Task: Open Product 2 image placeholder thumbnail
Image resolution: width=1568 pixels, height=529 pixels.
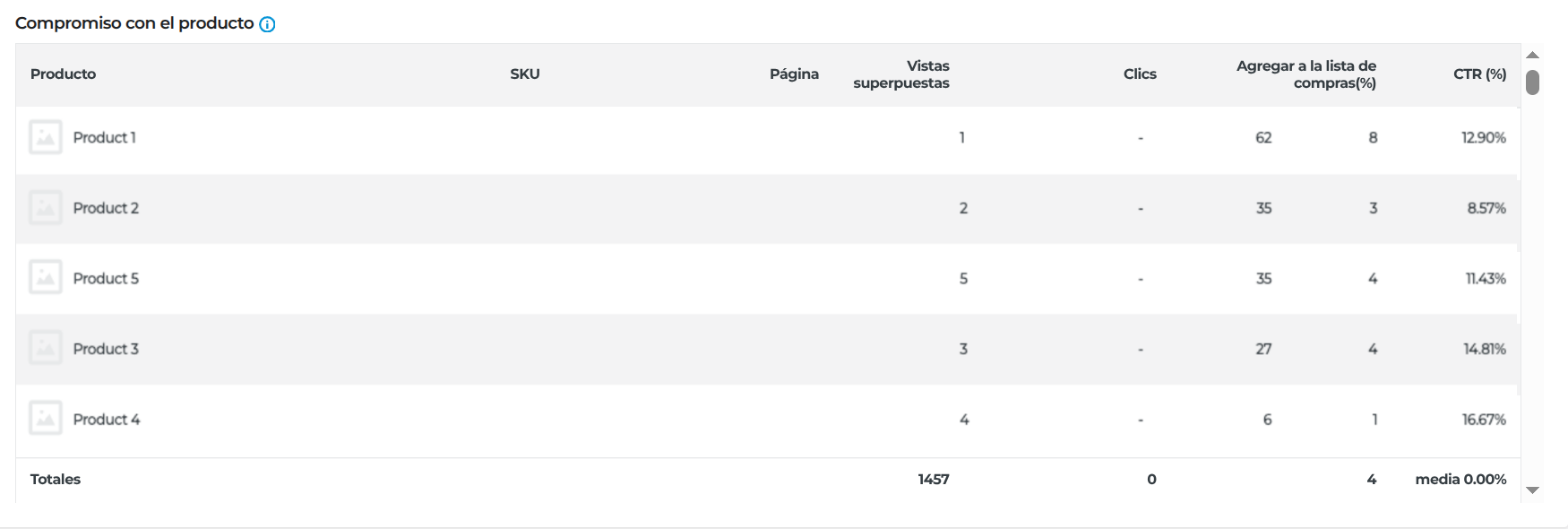Action: click(46, 208)
